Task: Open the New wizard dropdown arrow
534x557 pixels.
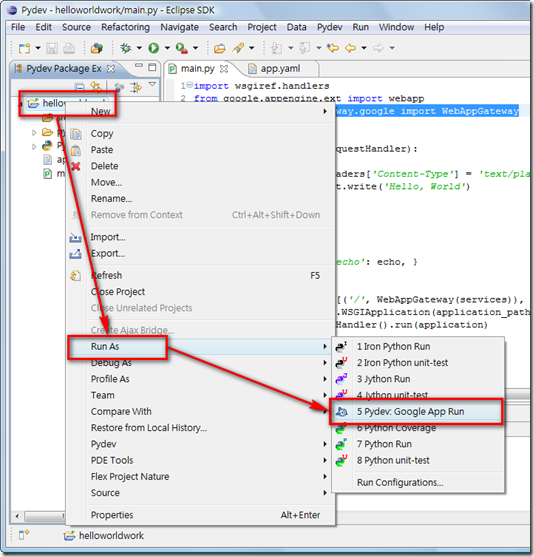Action: point(38,48)
